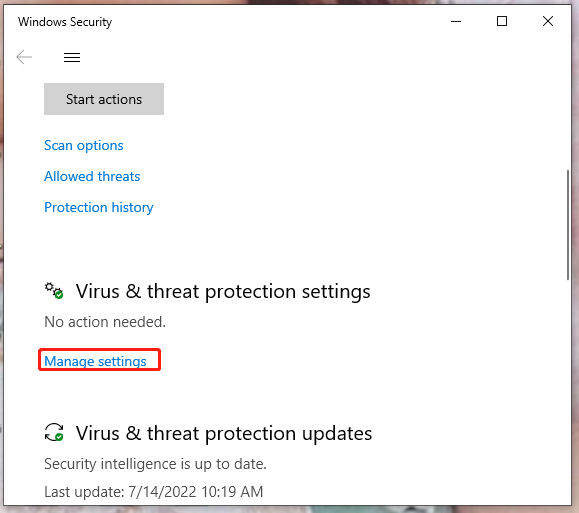Image resolution: width=579 pixels, height=513 pixels.
Task: Maximize the Windows Security window
Action: (502, 21)
